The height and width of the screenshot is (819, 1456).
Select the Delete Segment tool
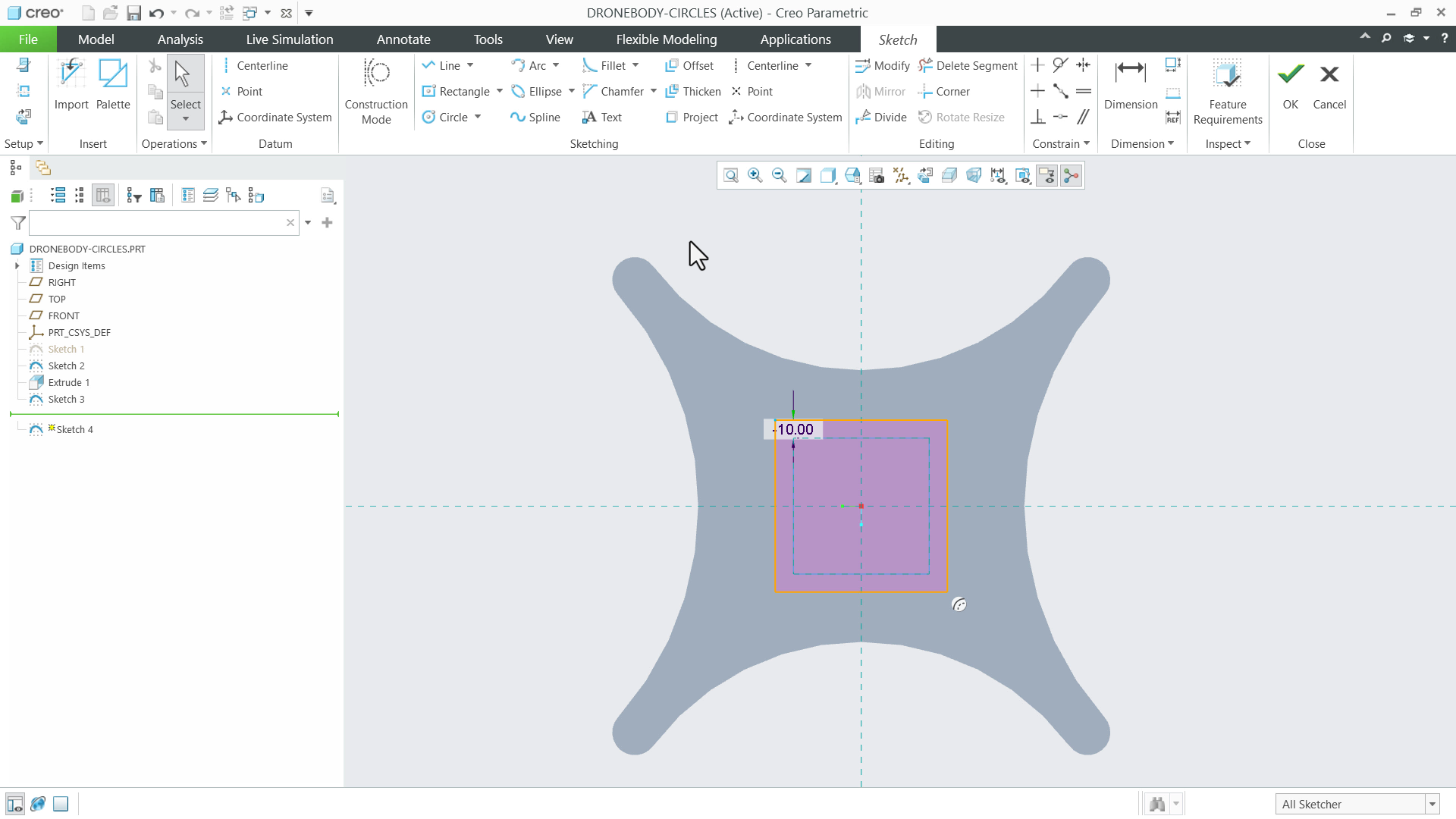(968, 66)
